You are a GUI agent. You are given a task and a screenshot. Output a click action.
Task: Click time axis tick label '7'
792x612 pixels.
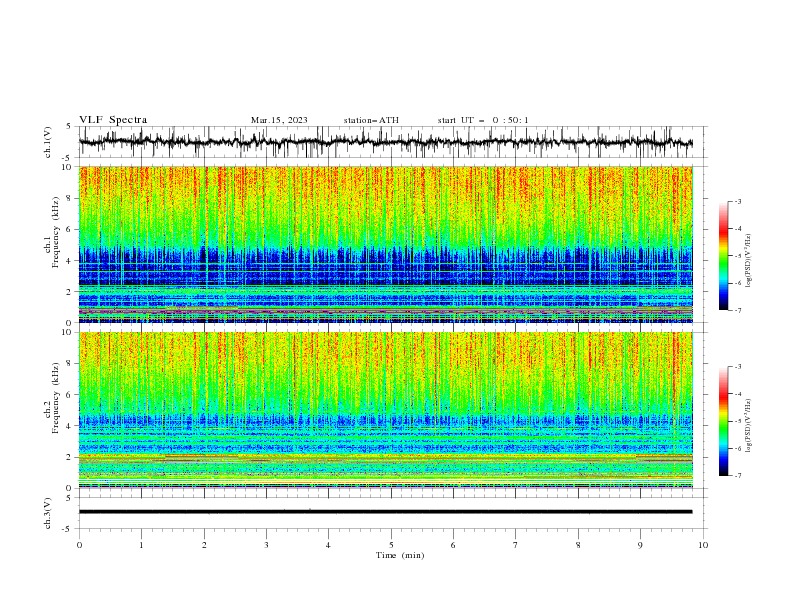(516, 545)
